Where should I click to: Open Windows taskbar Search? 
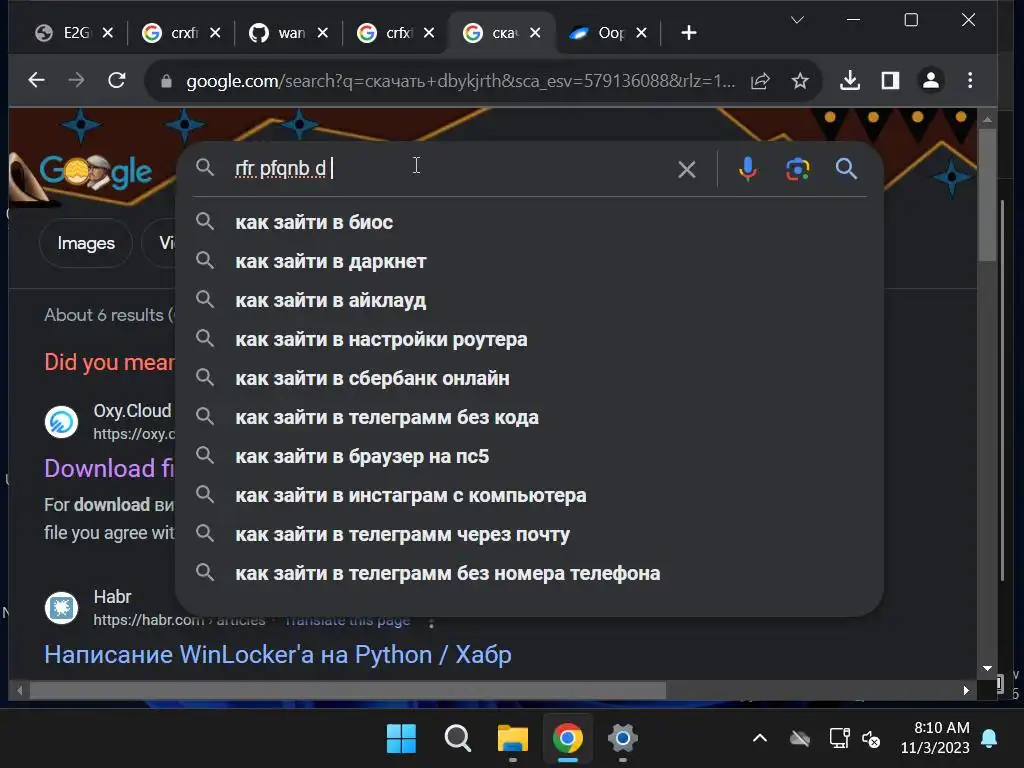click(457, 739)
